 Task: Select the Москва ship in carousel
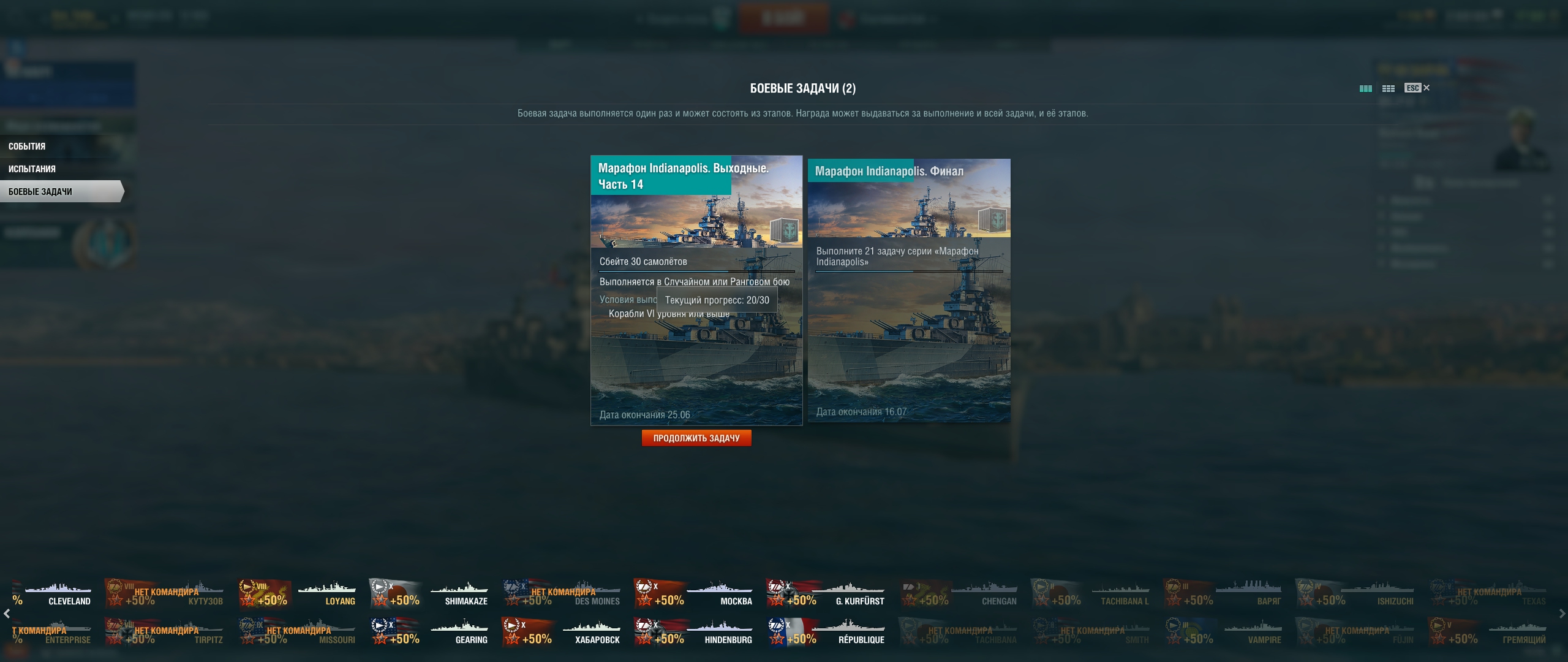click(693, 593)
